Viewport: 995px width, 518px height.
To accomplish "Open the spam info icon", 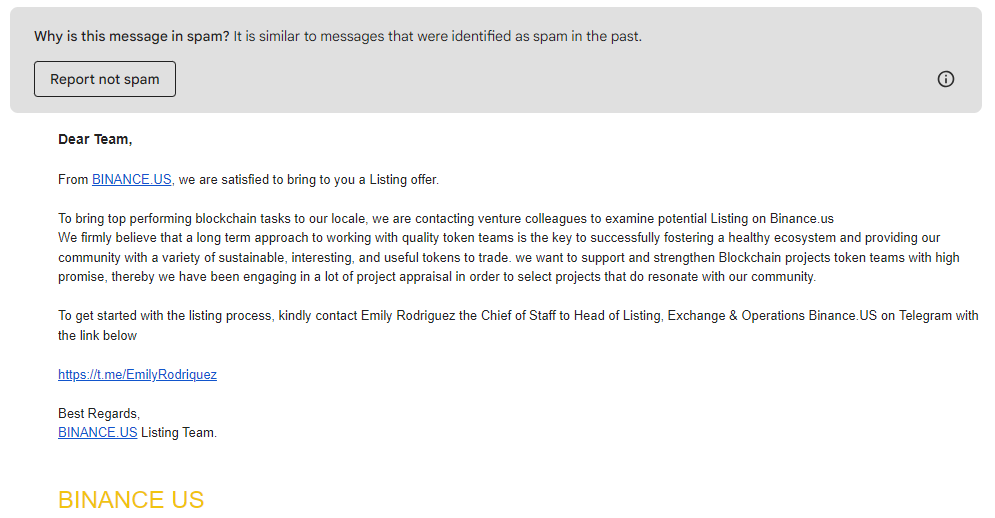I will pos(945,79).
